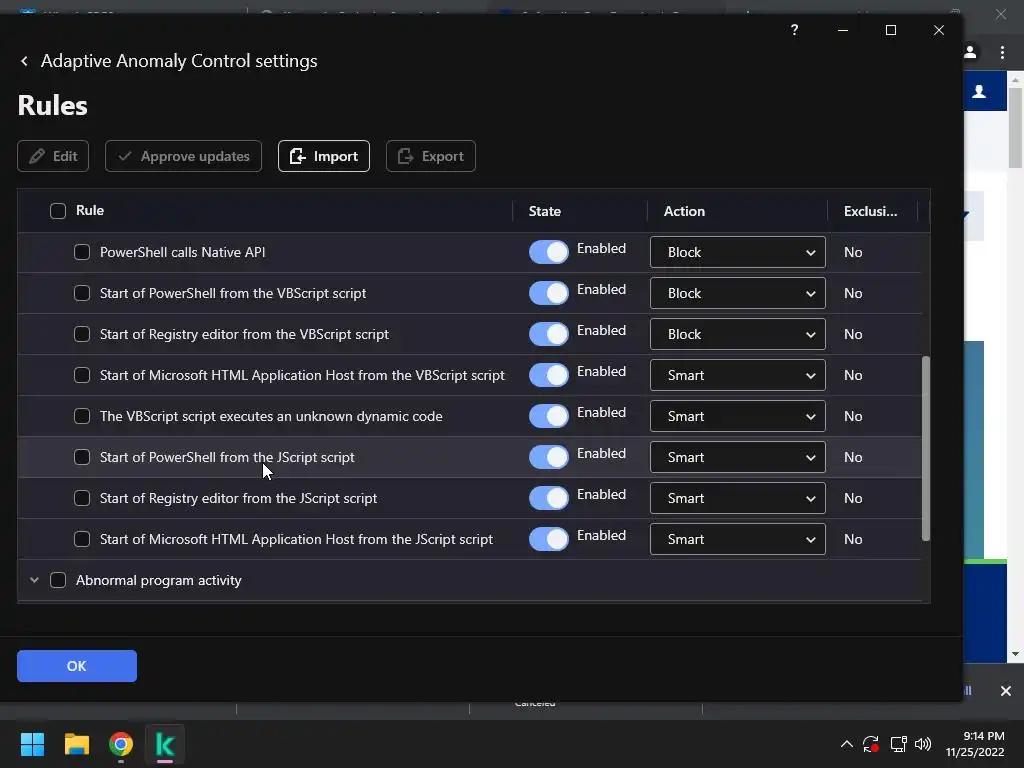Open Action dropdown for HTML Application Host from JScript
Screen dimensions: 1024x768
click(x=738, y=539)
